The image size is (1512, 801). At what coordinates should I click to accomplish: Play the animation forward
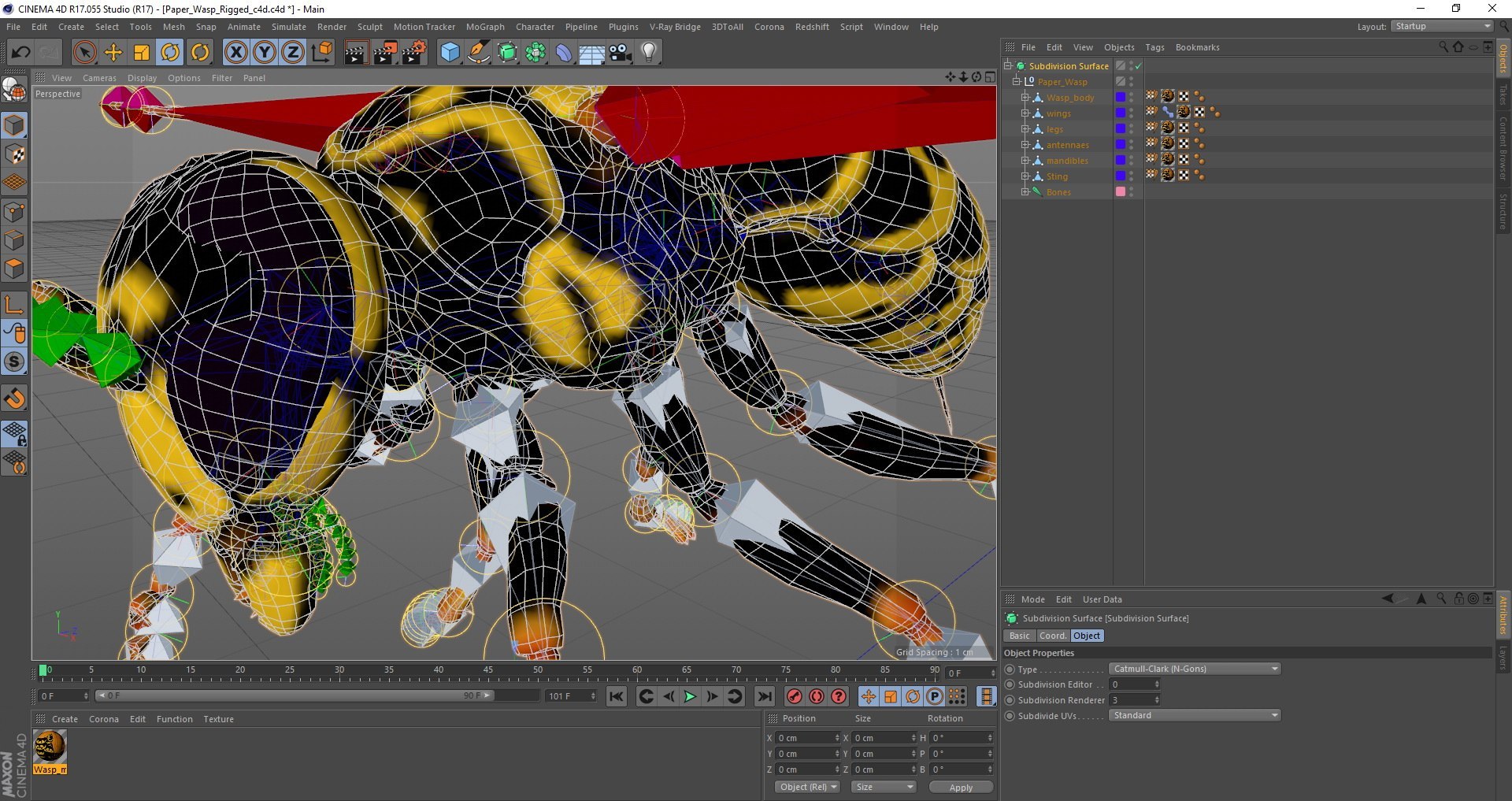(x=690, y=696)
